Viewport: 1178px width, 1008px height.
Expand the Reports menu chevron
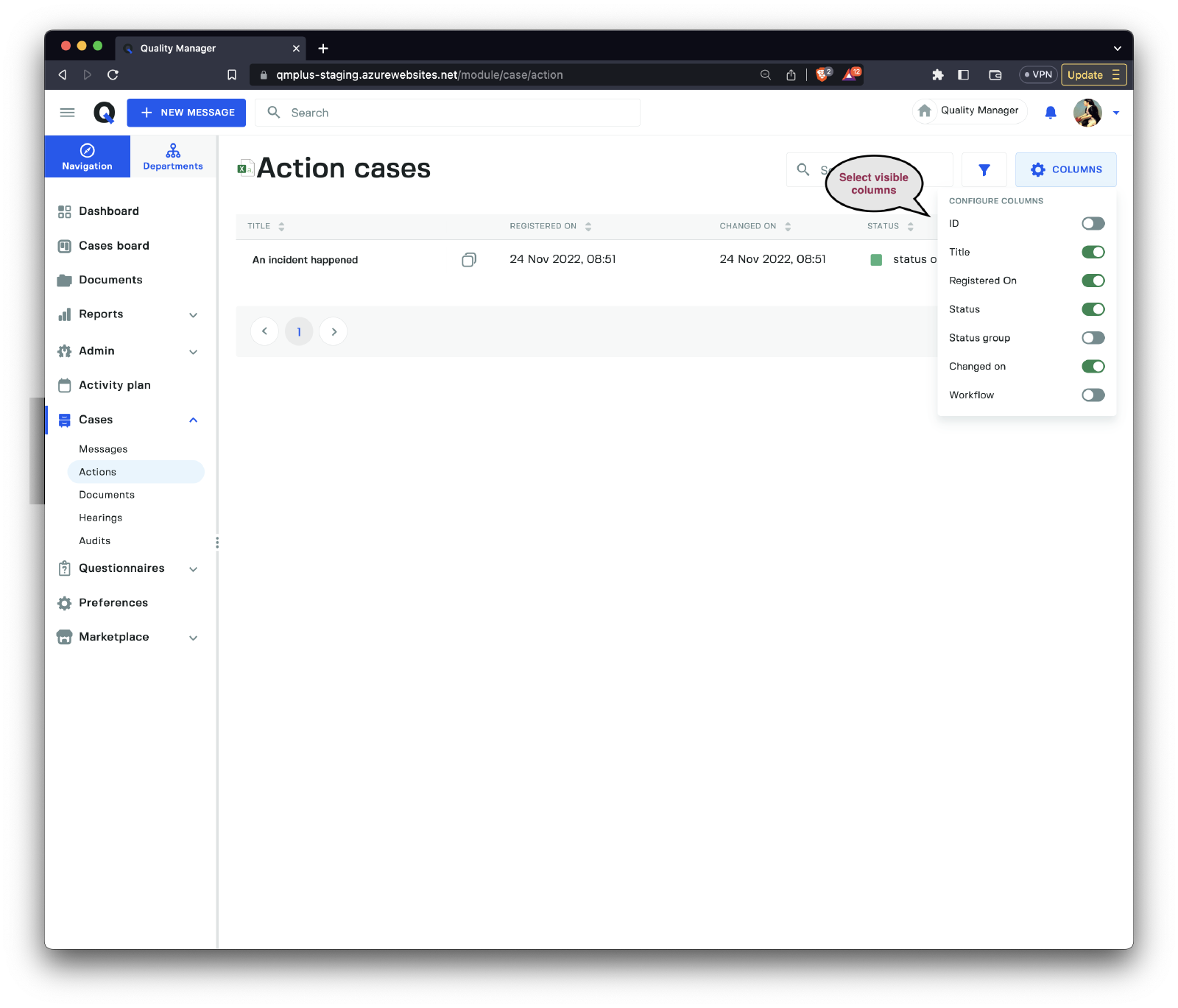point(194,315)
